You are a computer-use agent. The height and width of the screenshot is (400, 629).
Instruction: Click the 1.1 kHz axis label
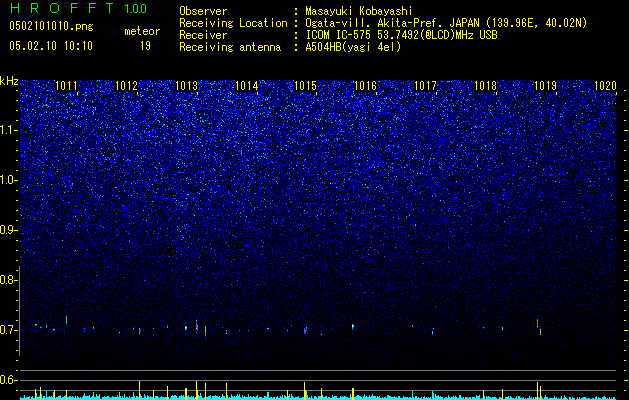pyautogui.click(x=8, y=130)
